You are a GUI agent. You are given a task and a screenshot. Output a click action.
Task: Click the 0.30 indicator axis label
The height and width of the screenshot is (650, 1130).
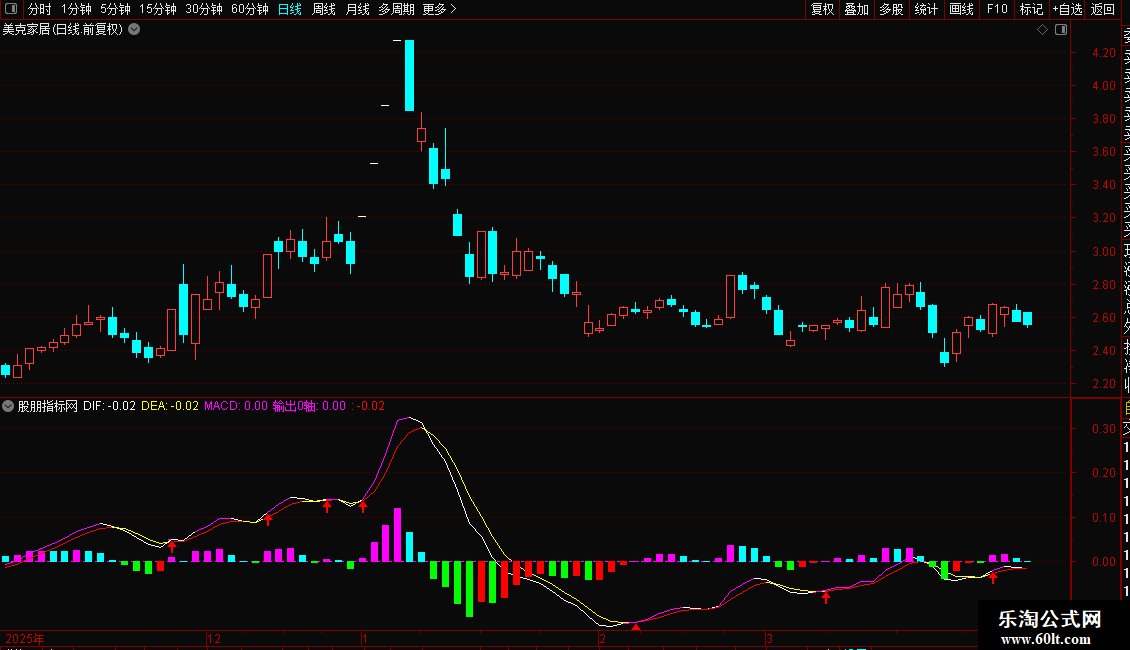click(1103, 429)
